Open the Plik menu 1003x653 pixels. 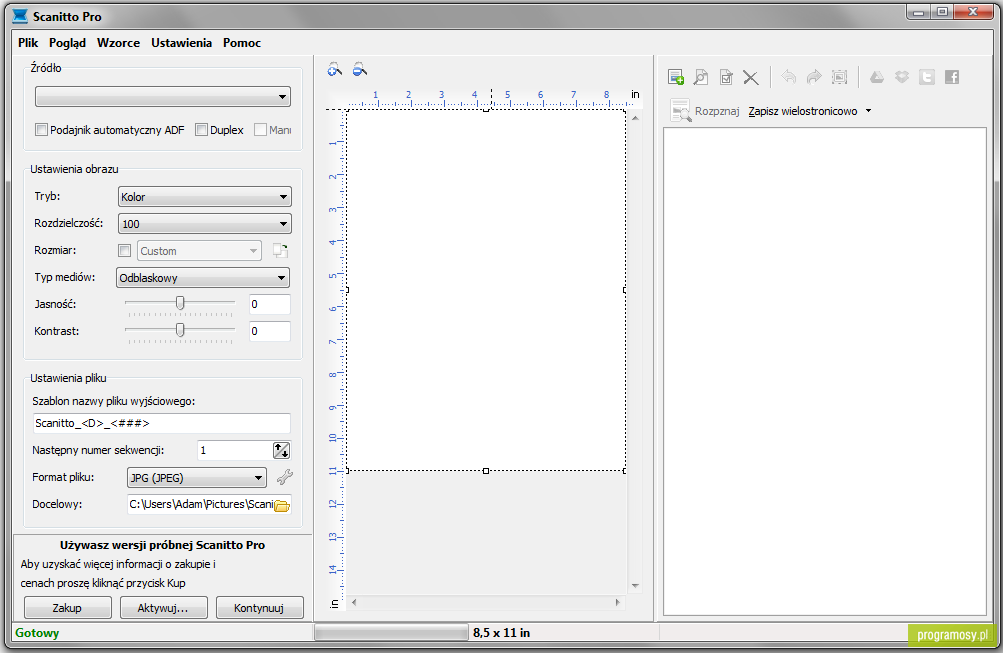coord(28,43)
